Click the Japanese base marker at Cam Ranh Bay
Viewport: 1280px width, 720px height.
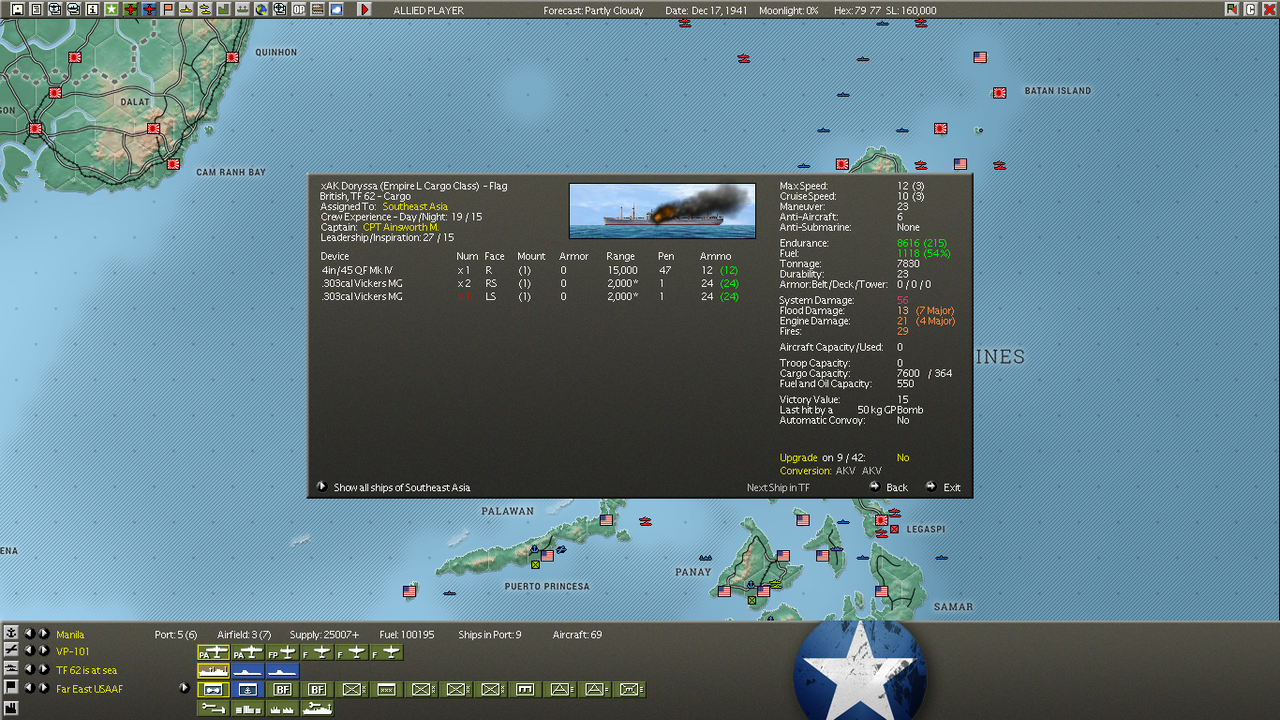pyautogui.click(x=173, y=164)
